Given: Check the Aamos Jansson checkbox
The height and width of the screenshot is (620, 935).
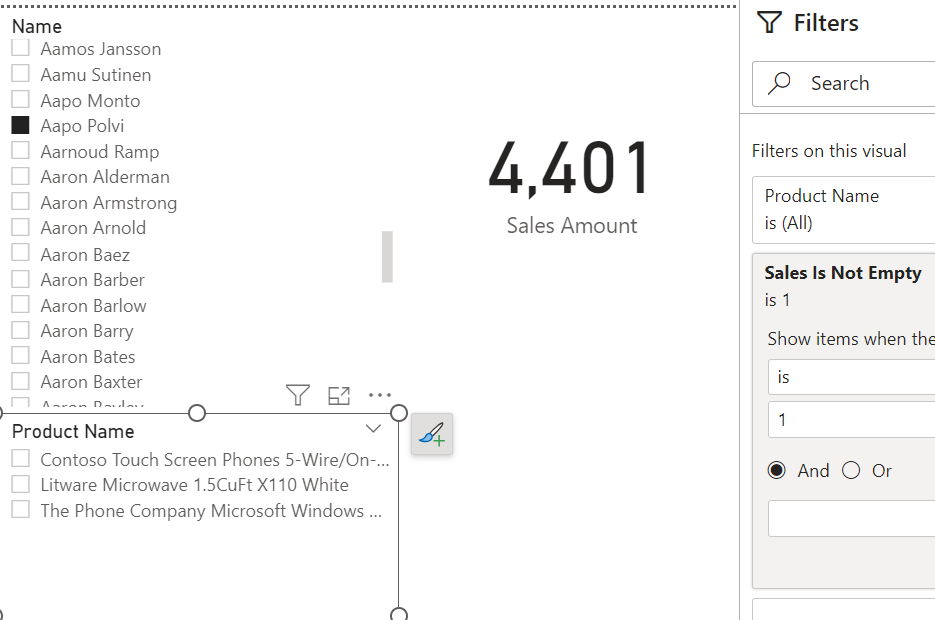Looking at the screenshot, I should click(20, 48).
